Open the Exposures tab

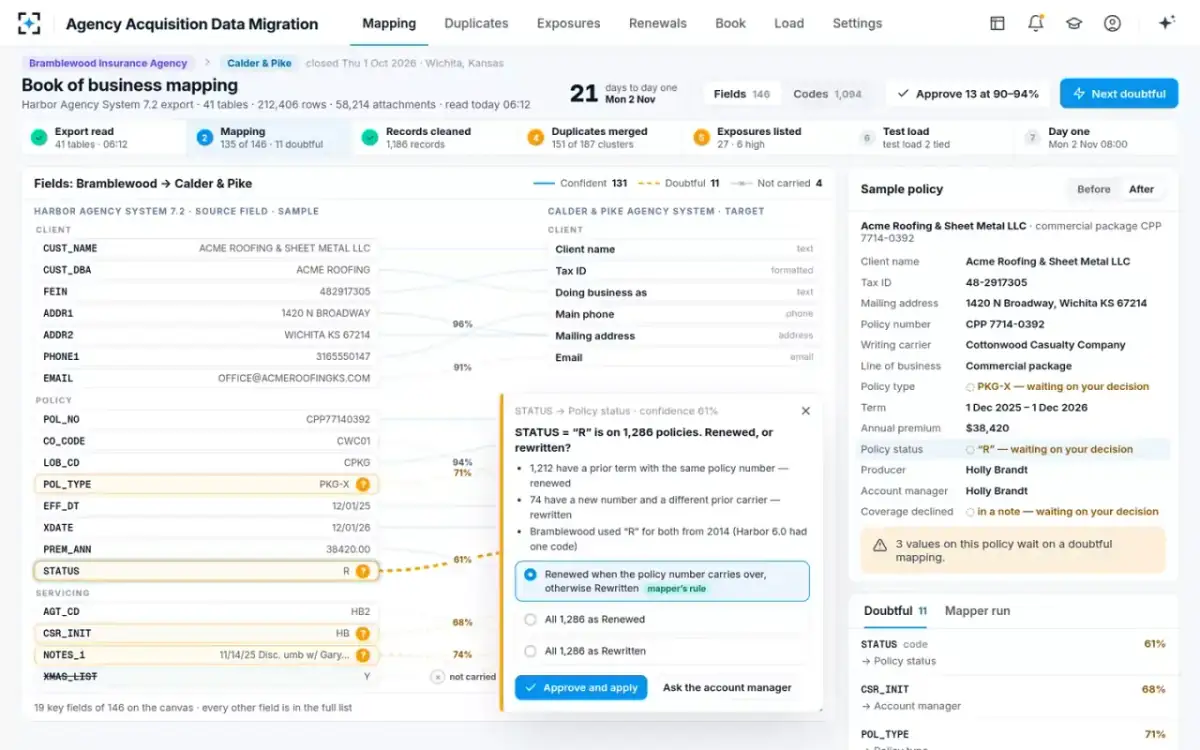pyautogui.click(x=568, y=23)
